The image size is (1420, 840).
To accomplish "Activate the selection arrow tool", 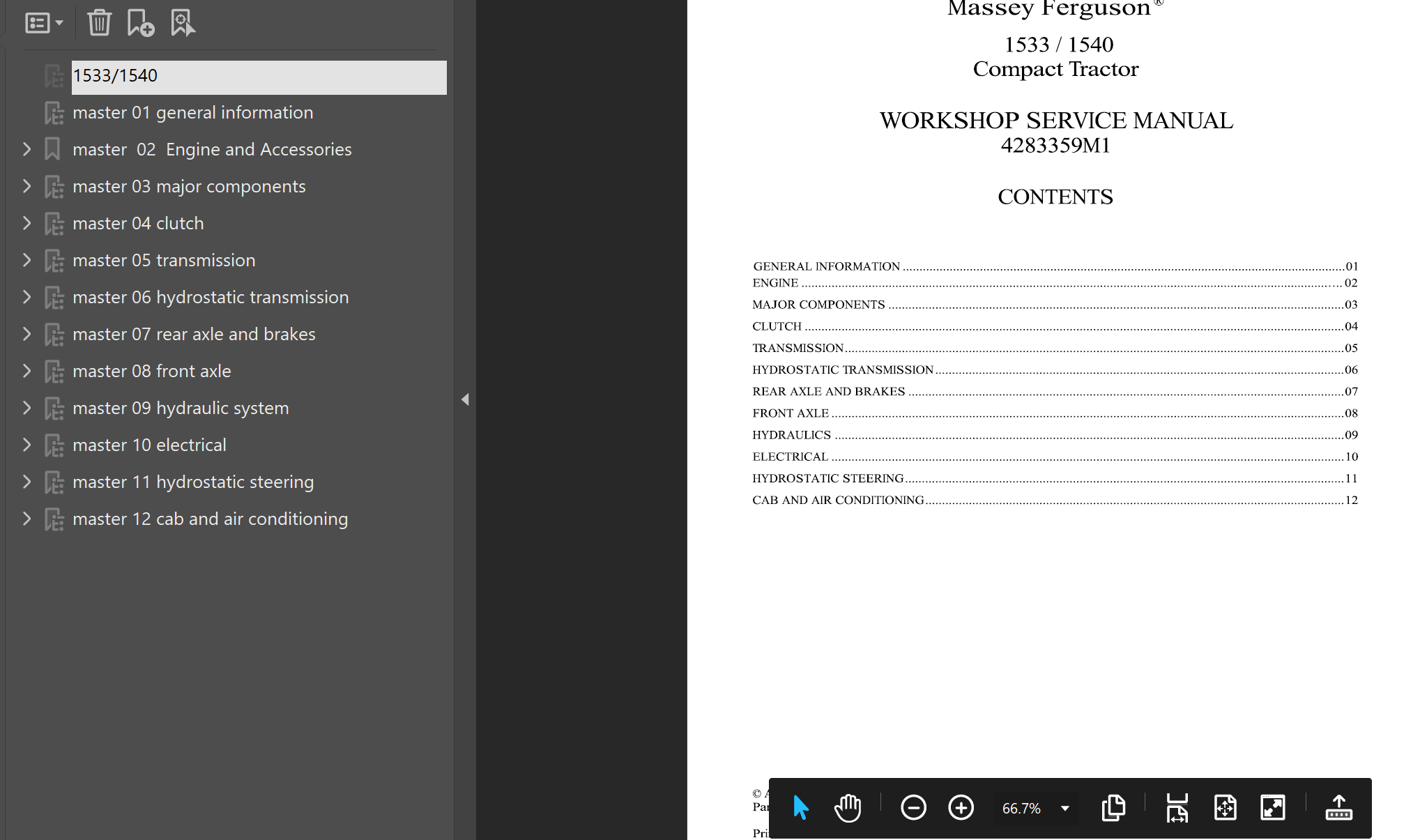I will 801,808.
